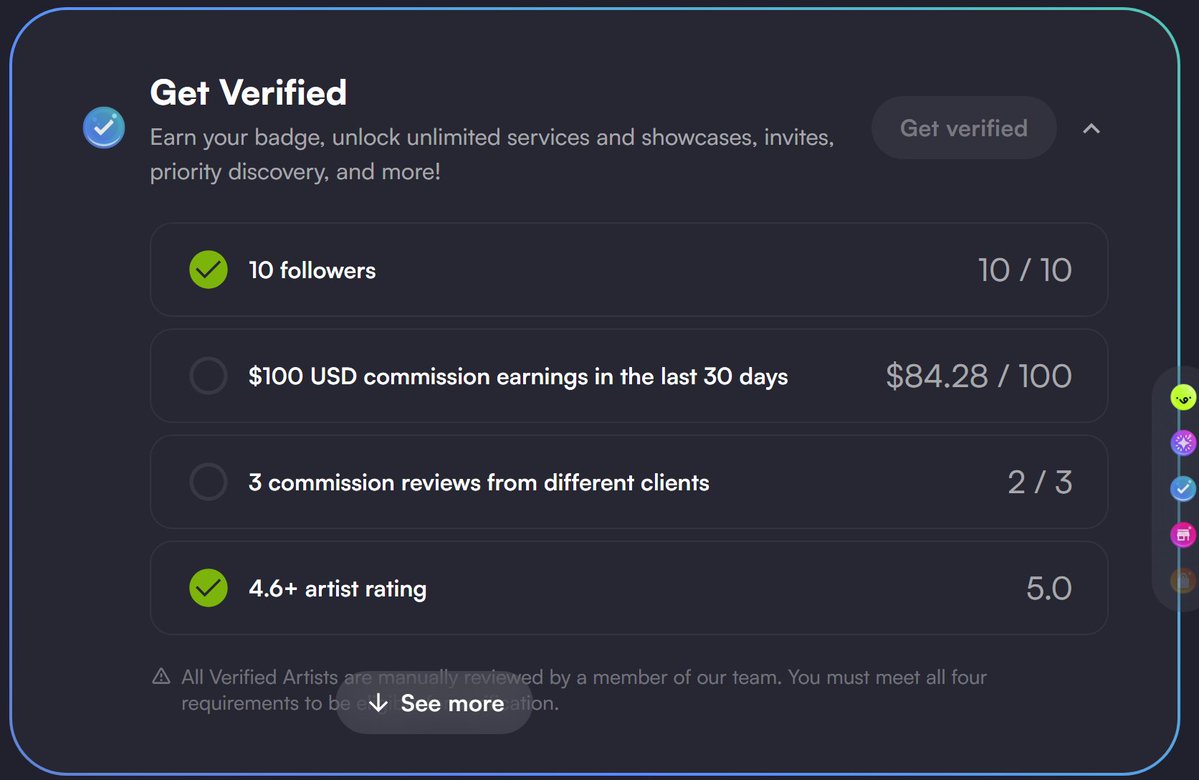Image resolution: width=1199 pixels, height=780 pixels.
Task: Click the empty circle for $100 USD earnings
Action: click(208, 375)
